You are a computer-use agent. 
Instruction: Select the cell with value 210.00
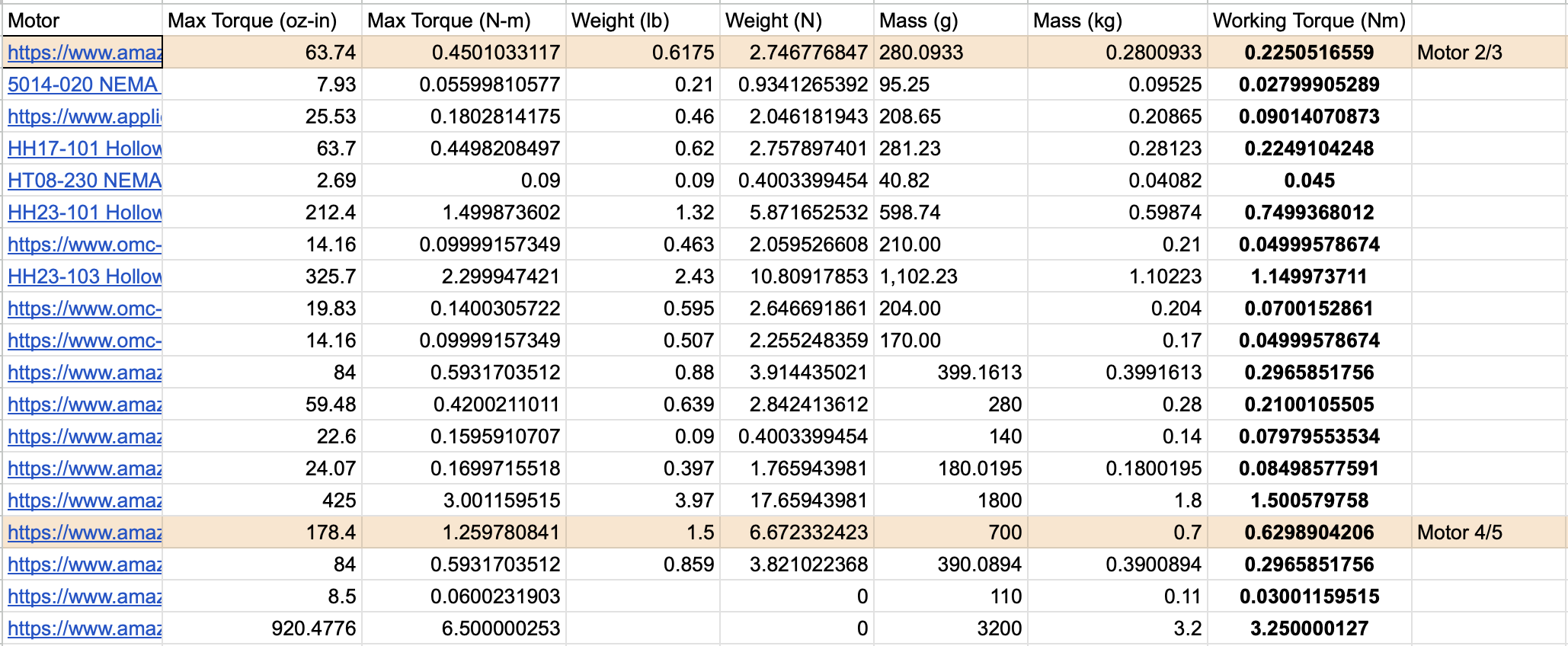click(951, 245)
